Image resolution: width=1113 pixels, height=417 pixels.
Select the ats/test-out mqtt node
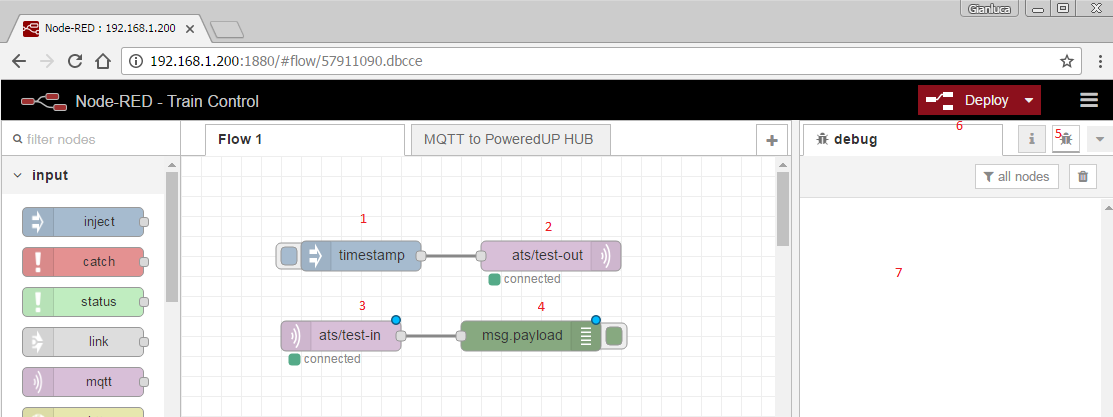(x=551, y=256)
